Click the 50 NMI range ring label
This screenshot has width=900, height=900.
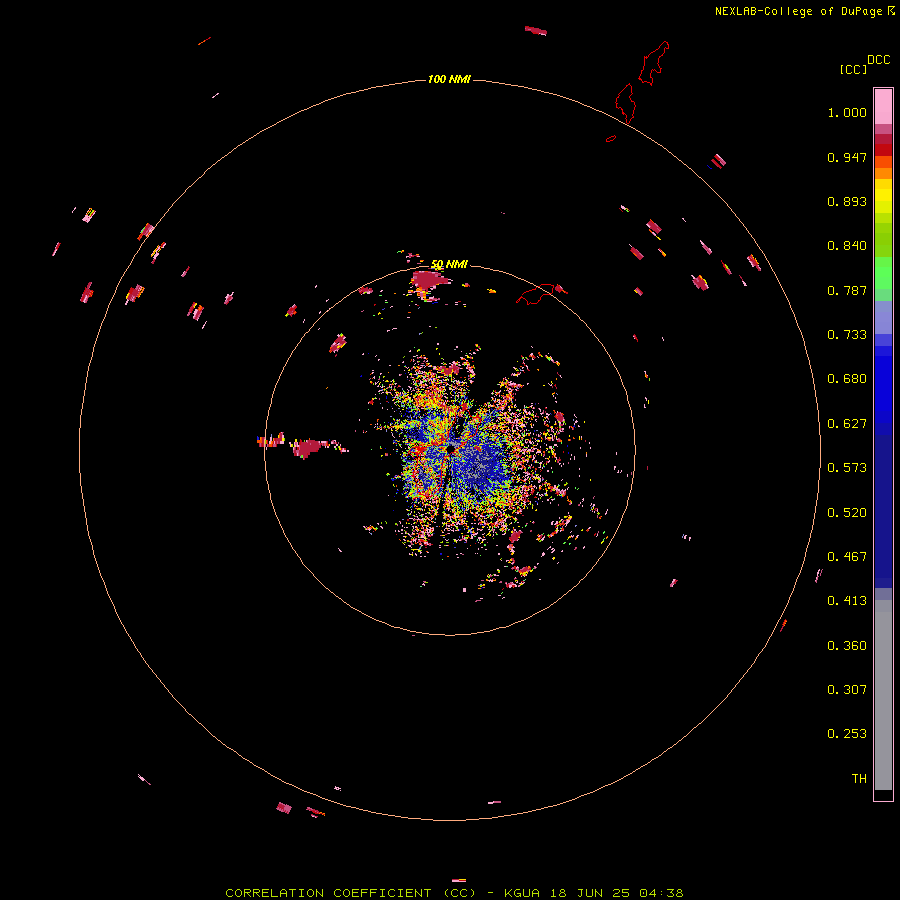click(449, 264)
